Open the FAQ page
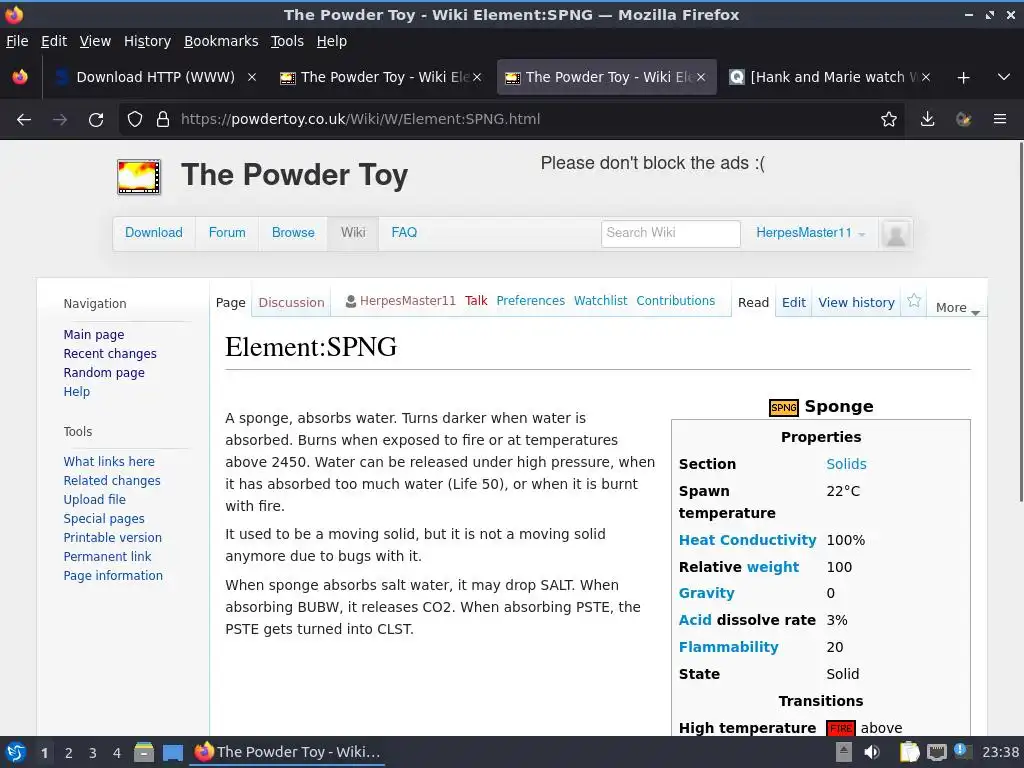This screenshot has width=1024, height=768. (x=404, y=233)
